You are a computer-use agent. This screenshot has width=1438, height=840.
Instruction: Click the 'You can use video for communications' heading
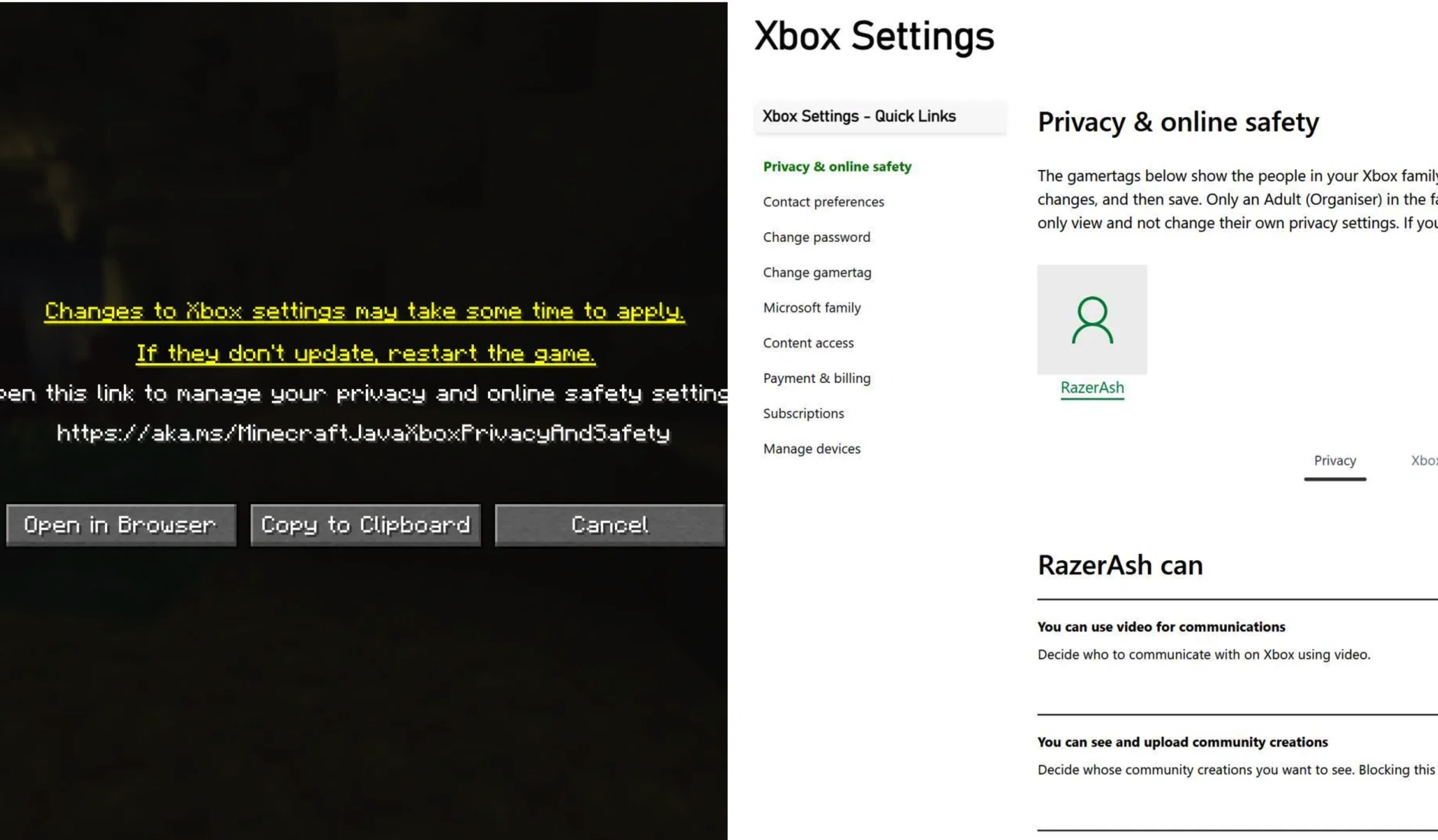coord(1161,627)
